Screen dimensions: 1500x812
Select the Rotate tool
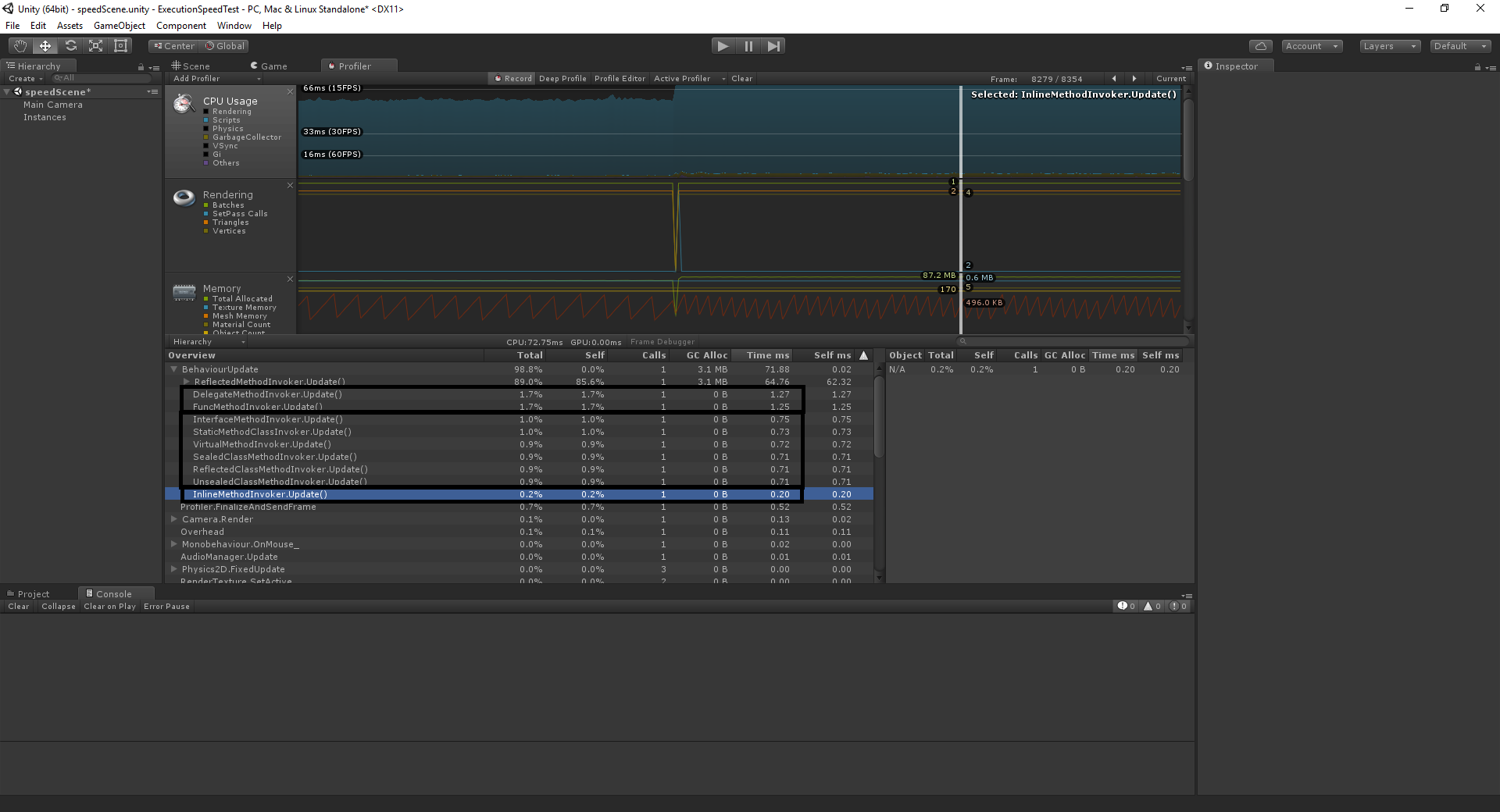pyautogui.click(x=70, y=46)
